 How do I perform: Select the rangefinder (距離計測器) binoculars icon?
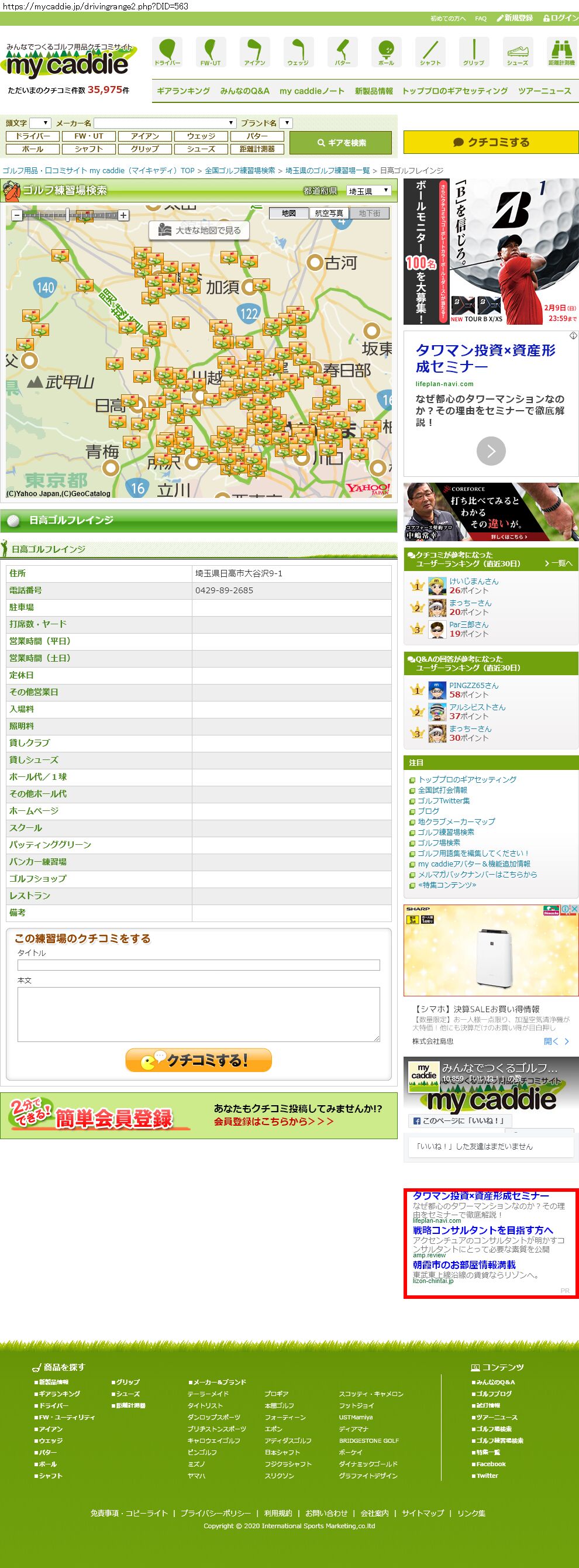(x=561, y=51)
